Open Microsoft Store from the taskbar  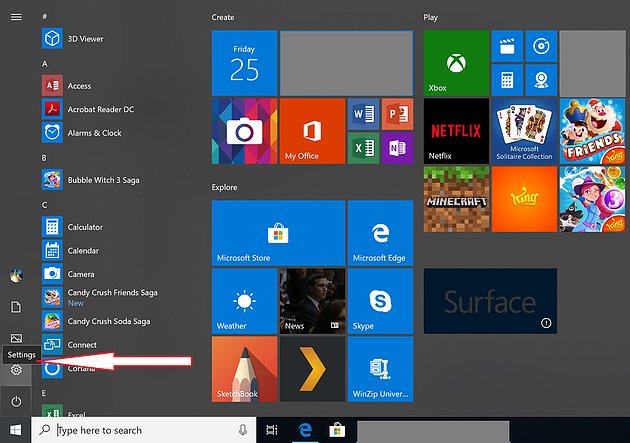click(337, 430)
